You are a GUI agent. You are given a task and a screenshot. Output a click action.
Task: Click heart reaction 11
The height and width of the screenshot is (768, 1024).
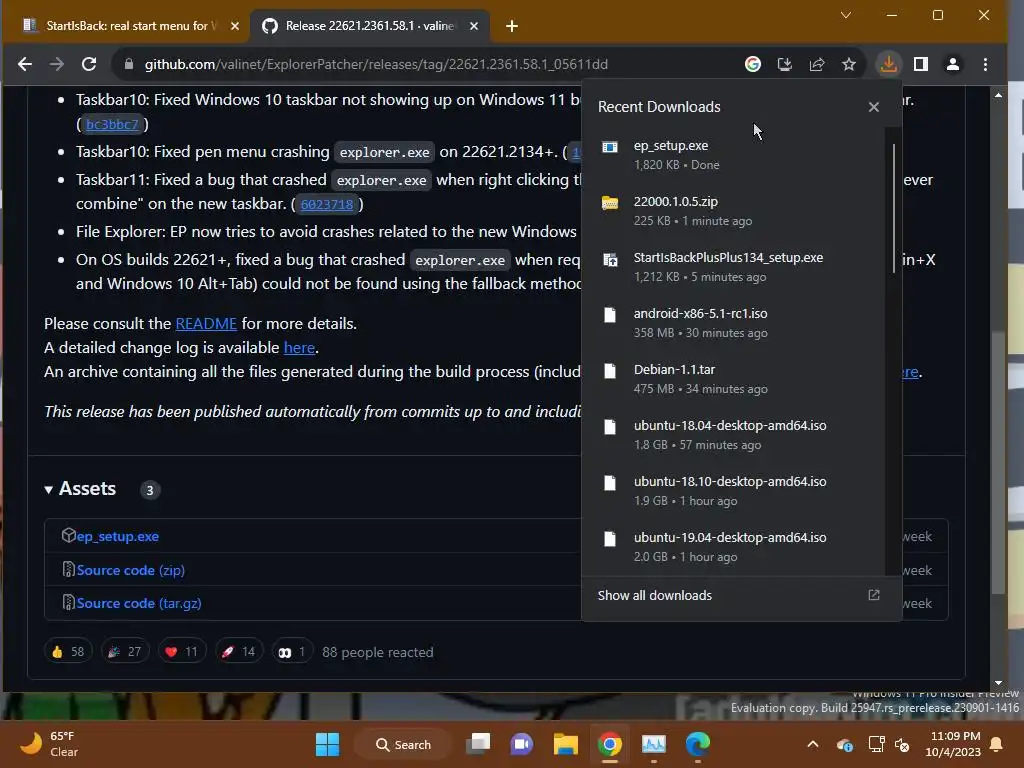pos(182,652)
